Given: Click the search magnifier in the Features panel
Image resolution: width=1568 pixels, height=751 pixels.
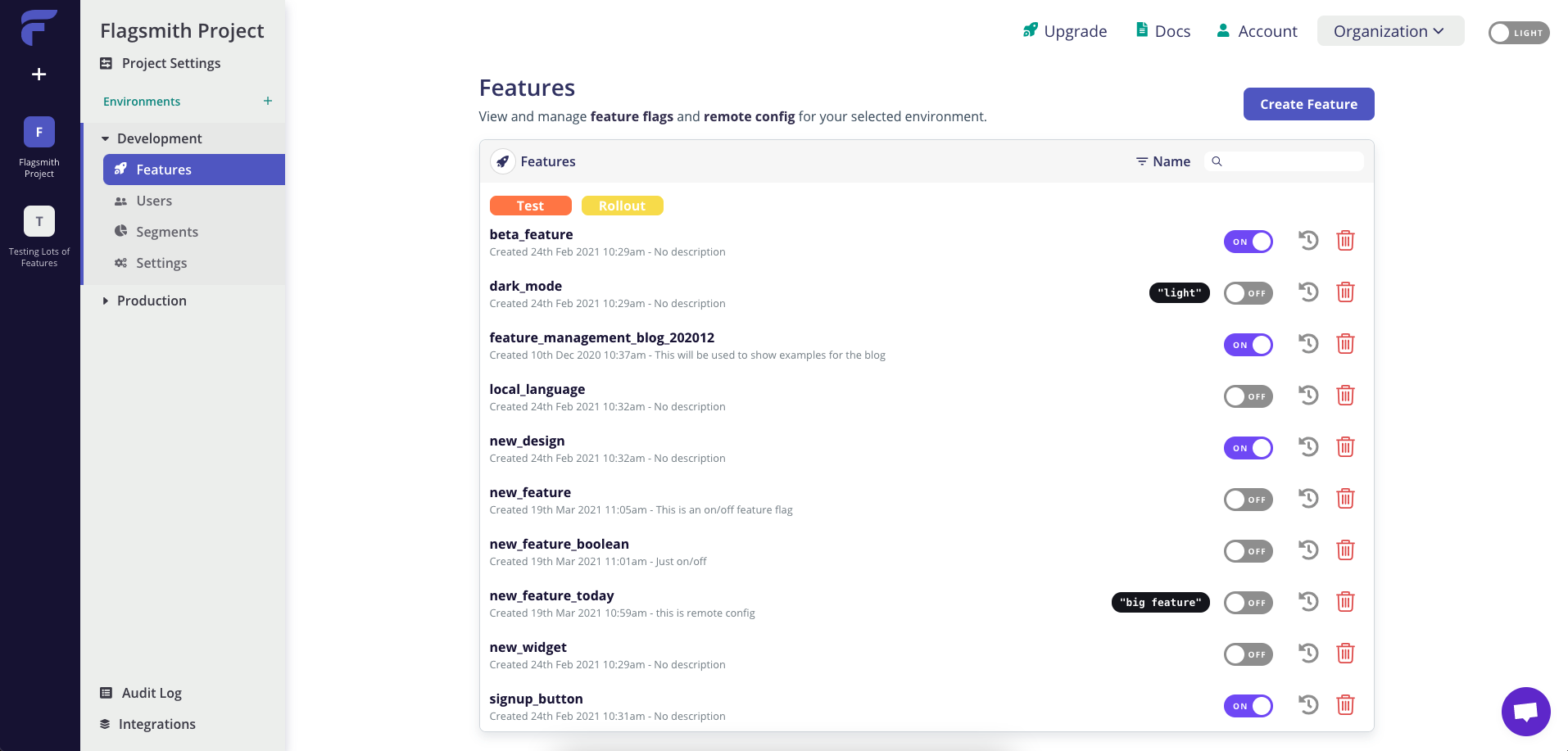Looking at the screenshot, I should pyautogui.click(x=1217, y=161).
